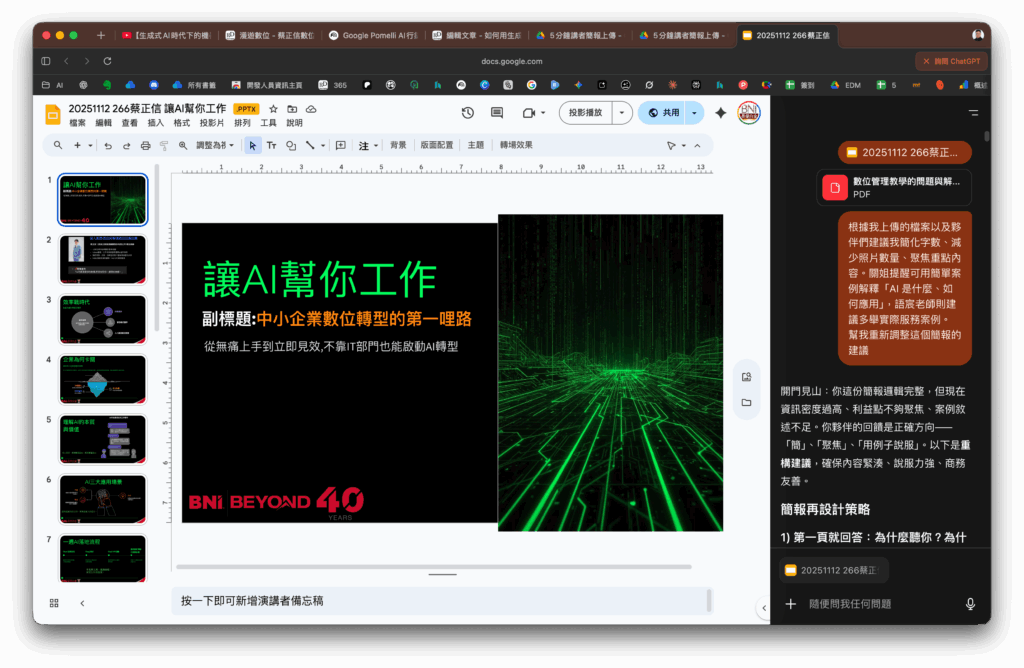1024x668 pixels.
Task: Open the 調整為 zoom level dropdown
Action: 214,145
